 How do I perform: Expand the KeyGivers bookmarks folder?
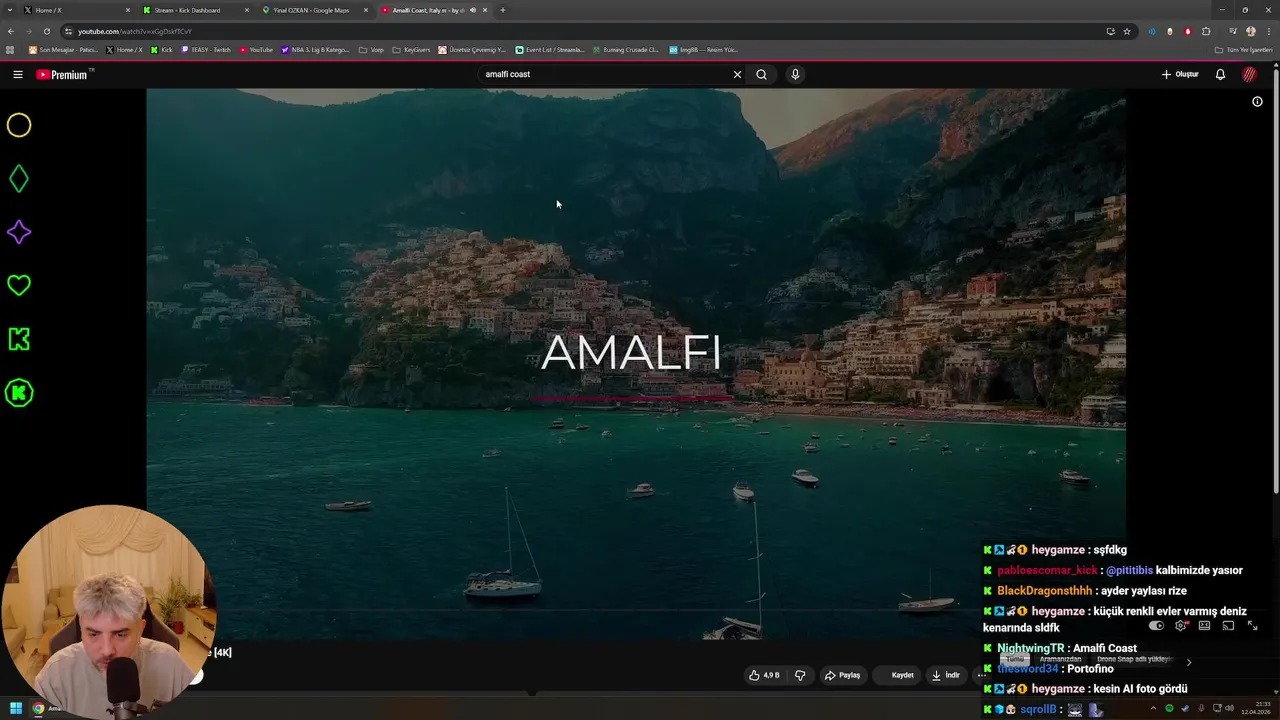(x=411, y=49)
